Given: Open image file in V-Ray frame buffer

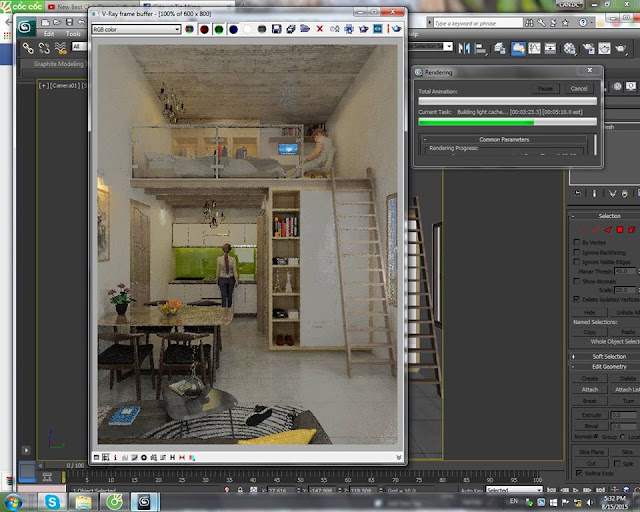Looking at the screenshot, I should coord(305,29).
